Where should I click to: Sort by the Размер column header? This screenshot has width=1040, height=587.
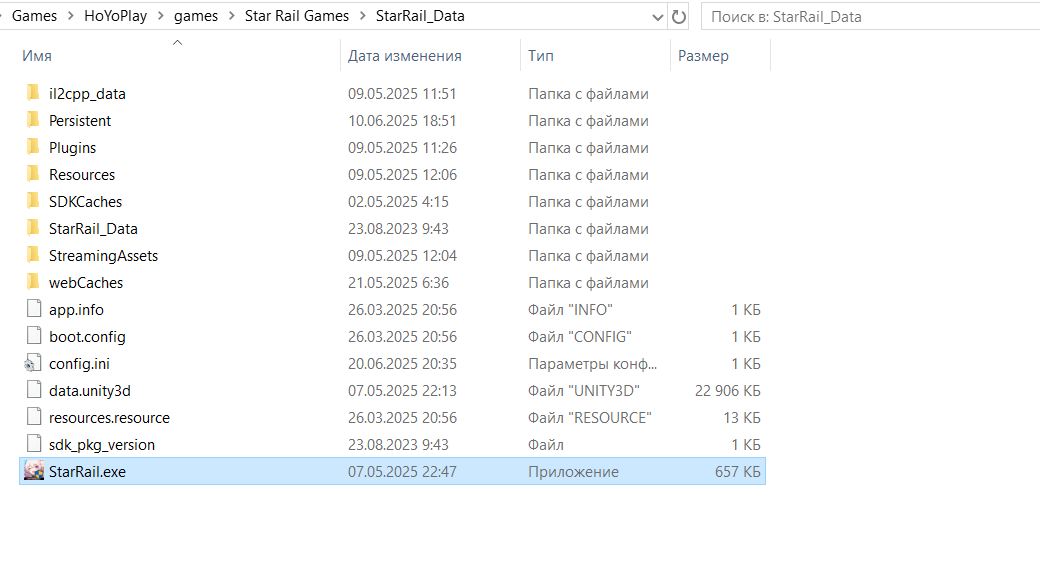[703, 56]
